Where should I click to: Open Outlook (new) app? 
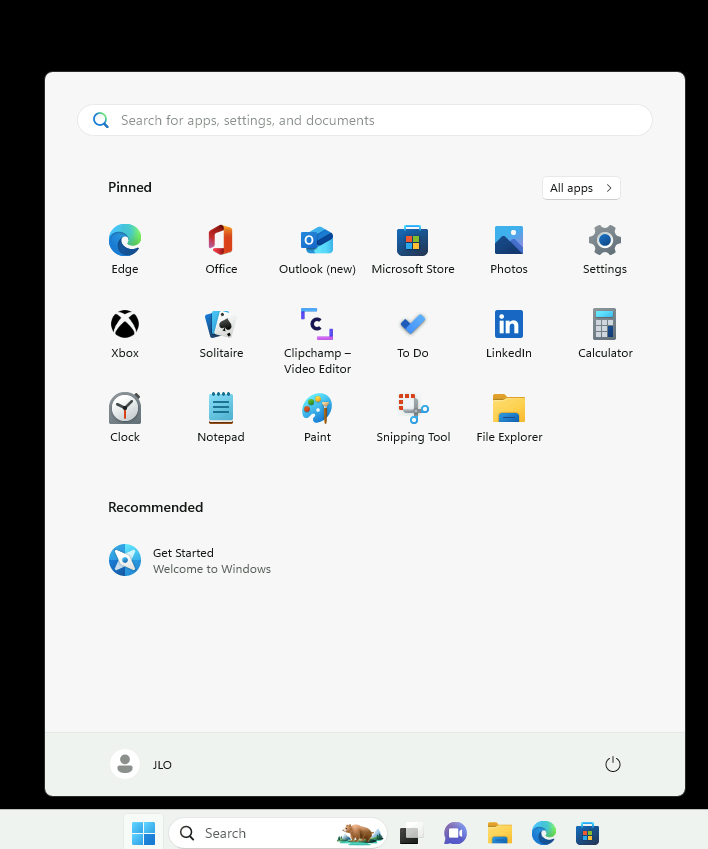(317, 249)
